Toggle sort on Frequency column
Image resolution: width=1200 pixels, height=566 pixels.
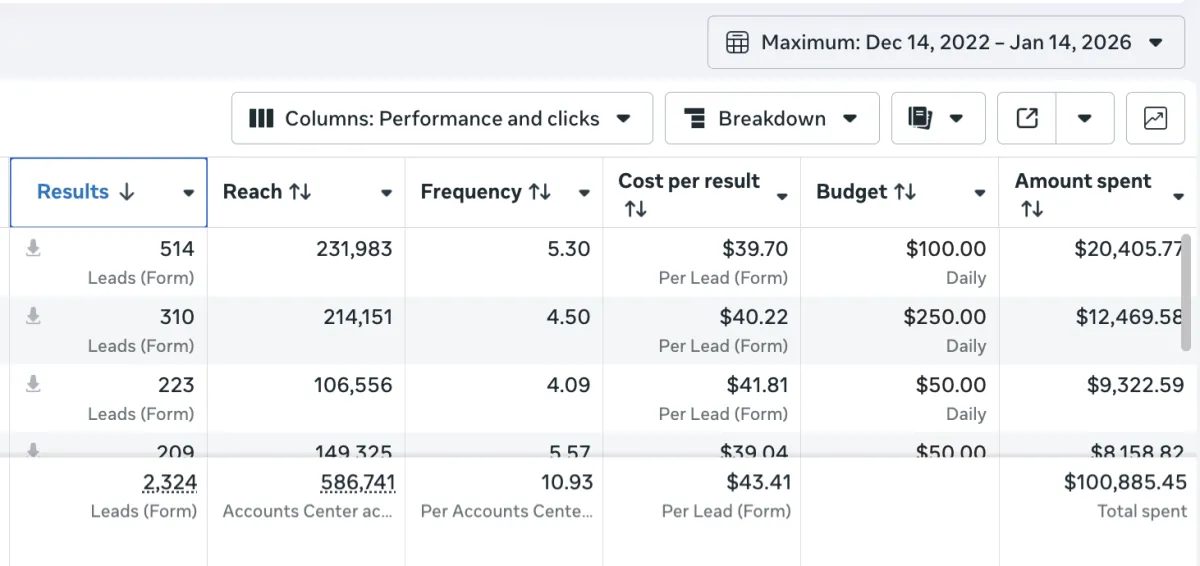(540, 192)
